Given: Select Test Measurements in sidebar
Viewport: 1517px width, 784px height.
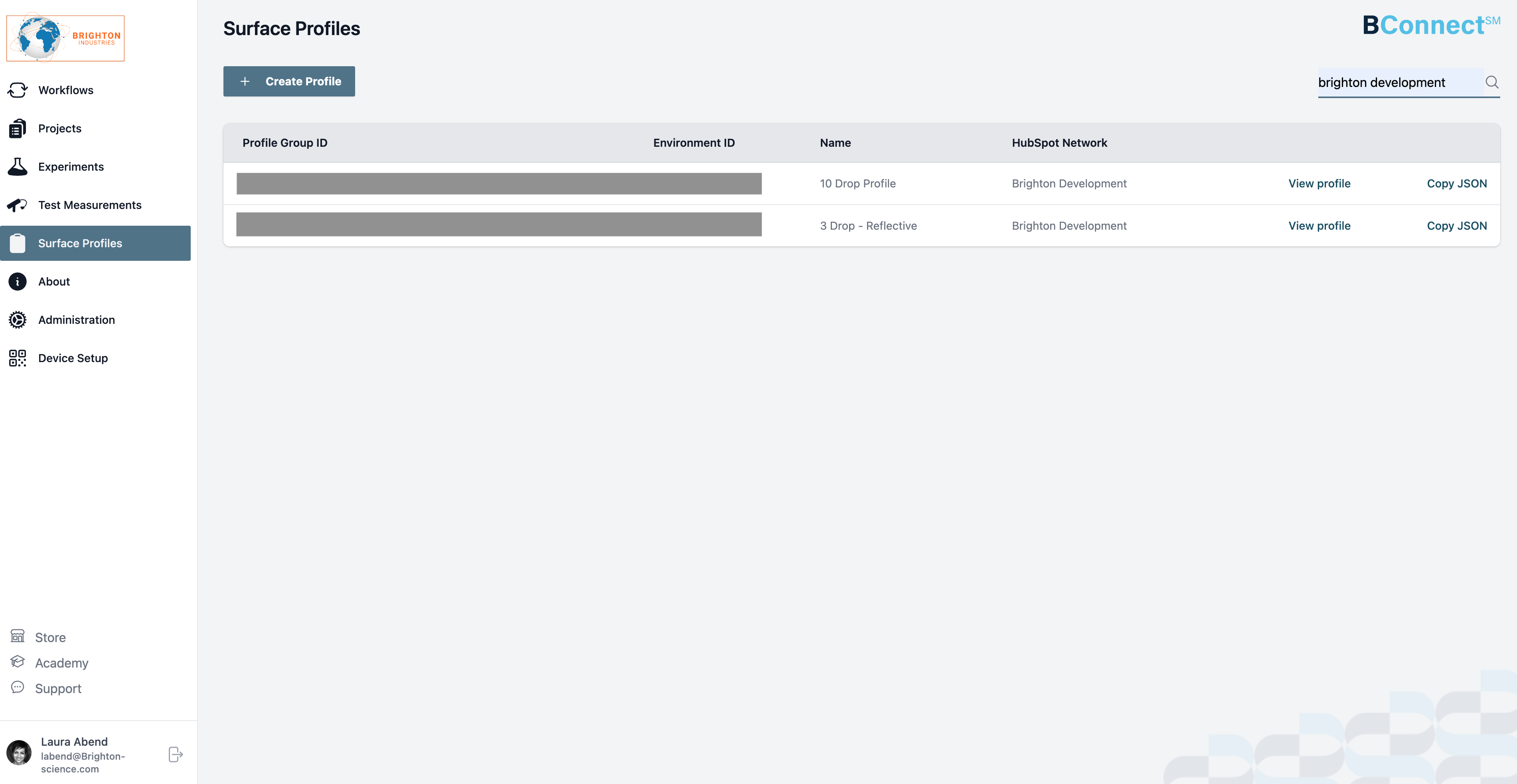Looking at the screenshot, I should (x=90, y=204).
